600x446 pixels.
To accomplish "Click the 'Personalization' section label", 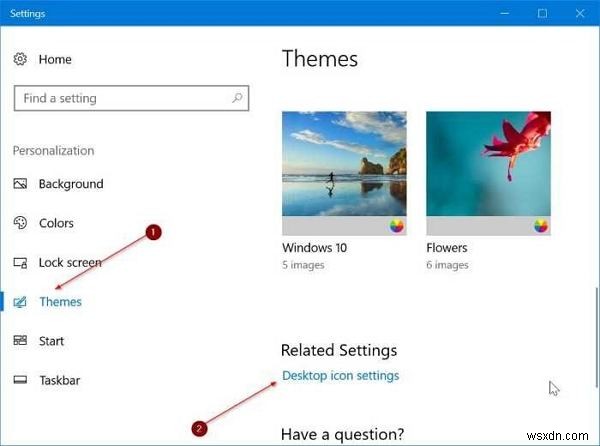I will 54,150.
